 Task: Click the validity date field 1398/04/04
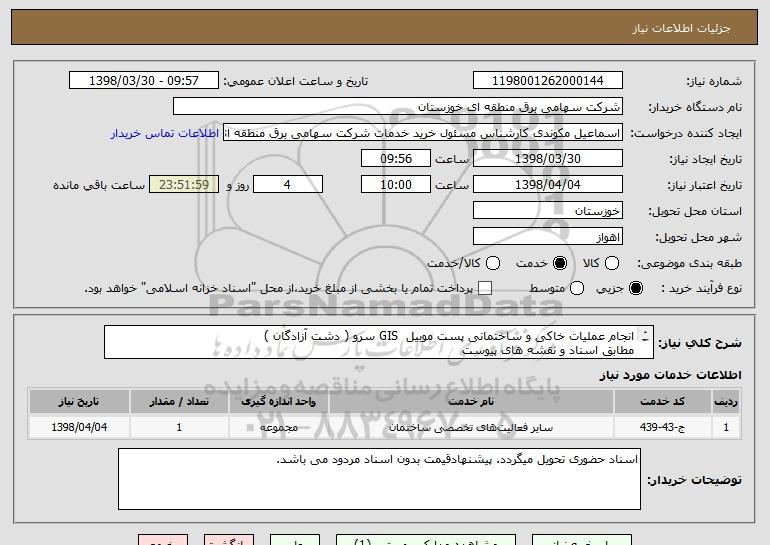(x=548, y=185)
